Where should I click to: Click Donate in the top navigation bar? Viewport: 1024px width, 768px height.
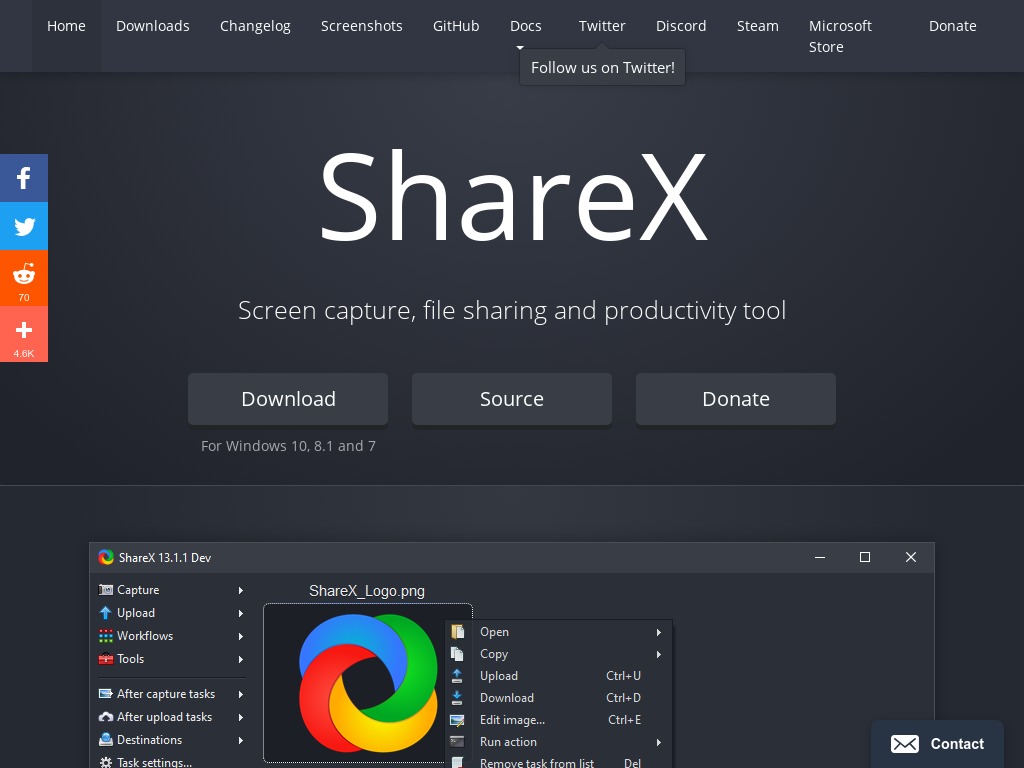pyautogui.click(x=953, y=26)
